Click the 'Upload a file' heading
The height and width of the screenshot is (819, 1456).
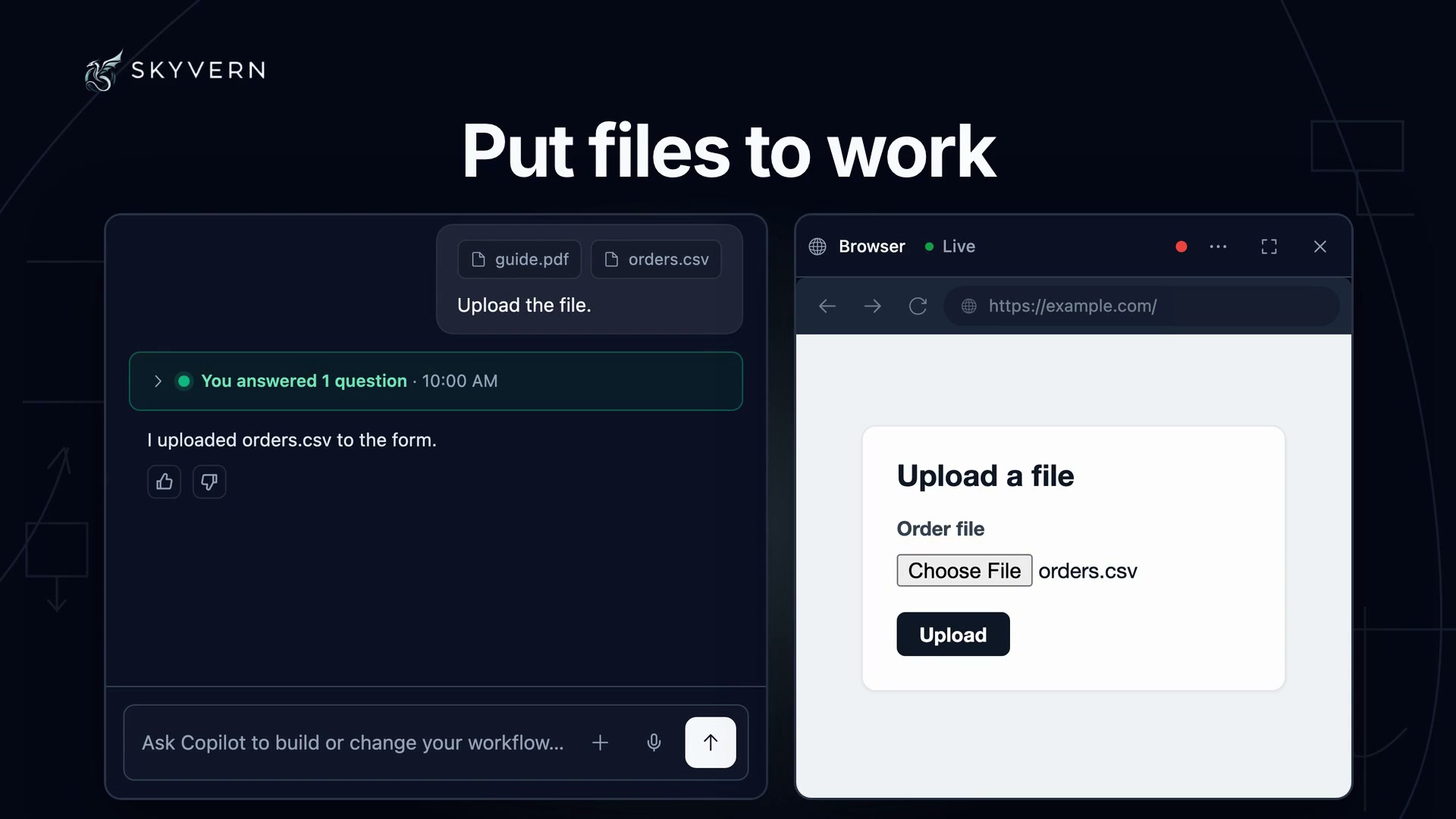pos(985,476)
